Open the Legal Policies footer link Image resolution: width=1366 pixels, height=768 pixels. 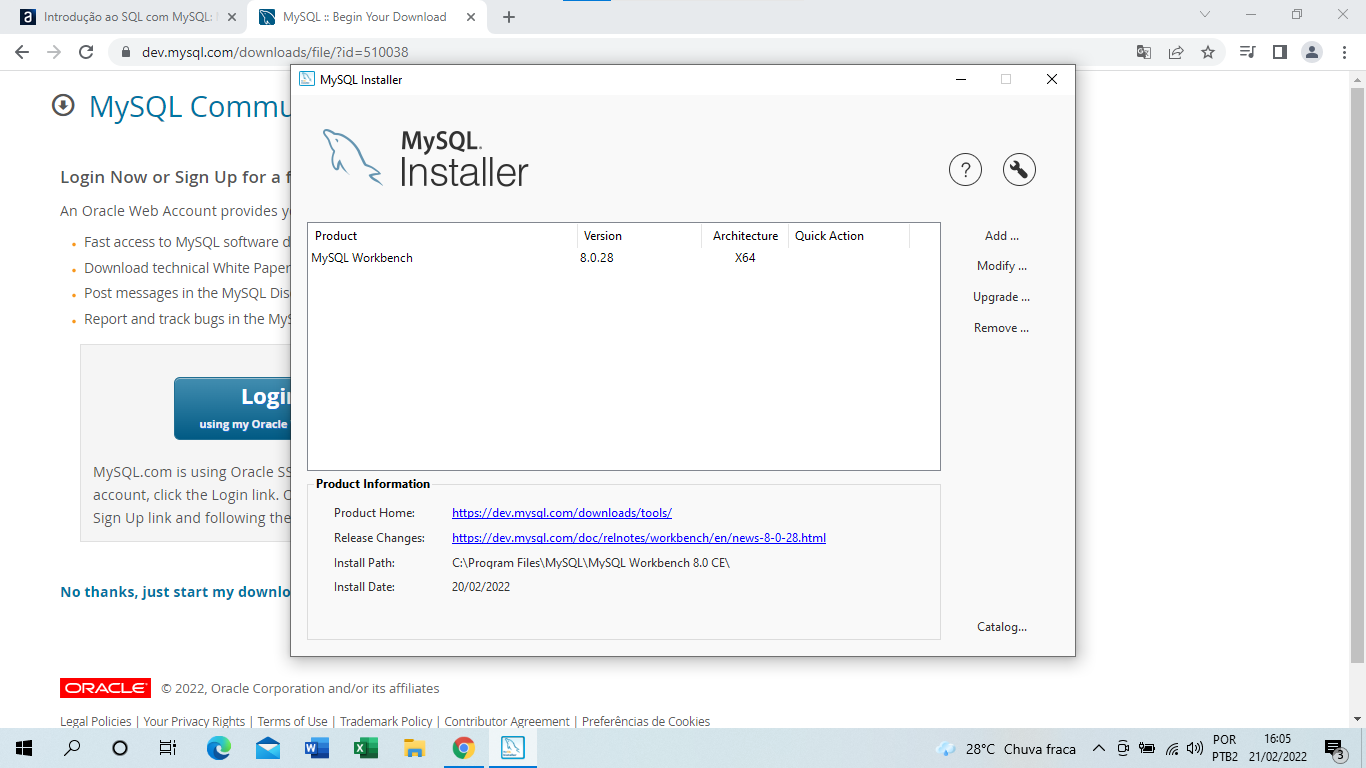click(96, 721)
